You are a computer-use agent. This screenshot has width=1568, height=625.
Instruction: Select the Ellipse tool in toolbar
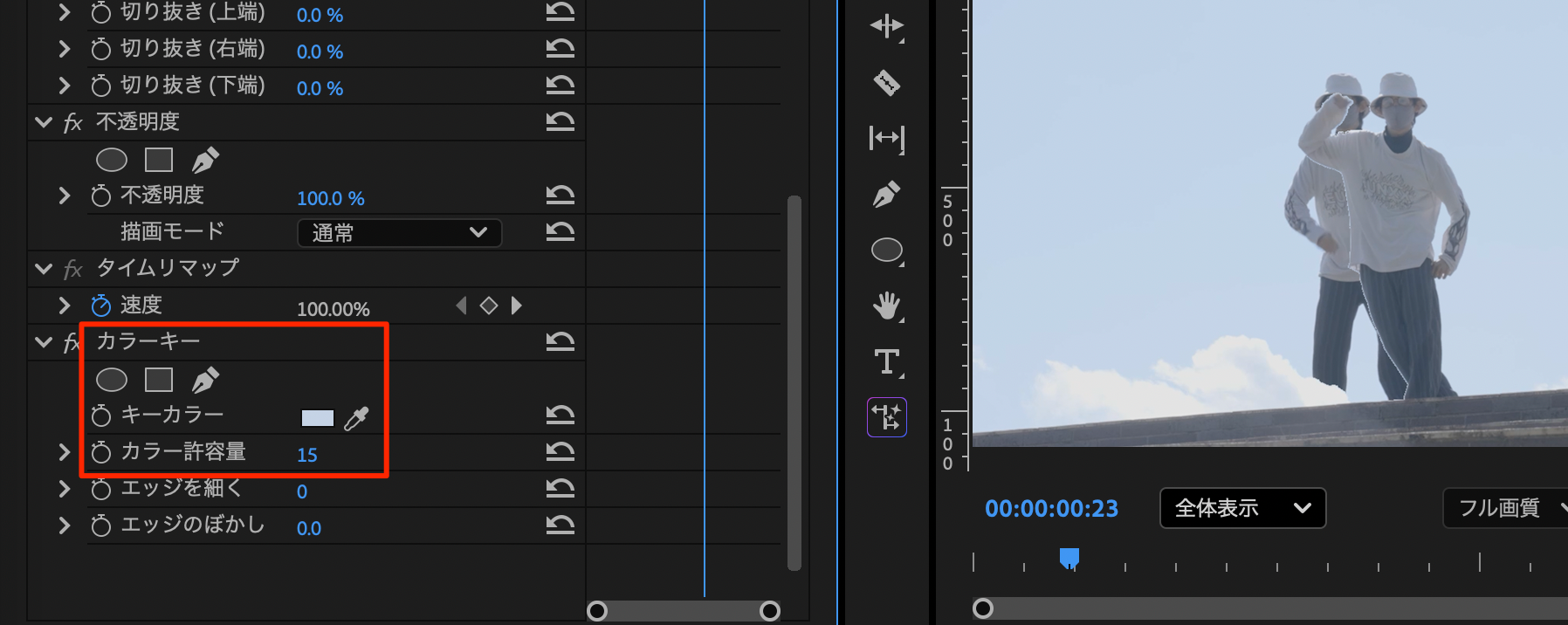(886, 251)
